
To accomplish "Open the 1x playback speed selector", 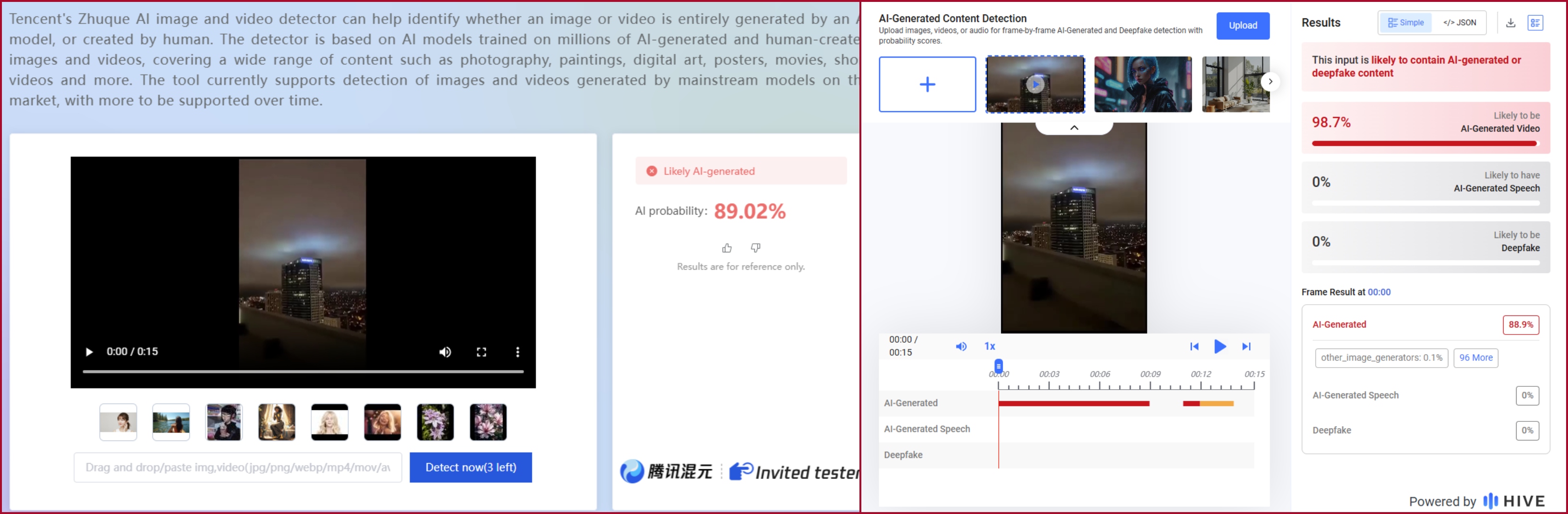I will pos(990,346).
